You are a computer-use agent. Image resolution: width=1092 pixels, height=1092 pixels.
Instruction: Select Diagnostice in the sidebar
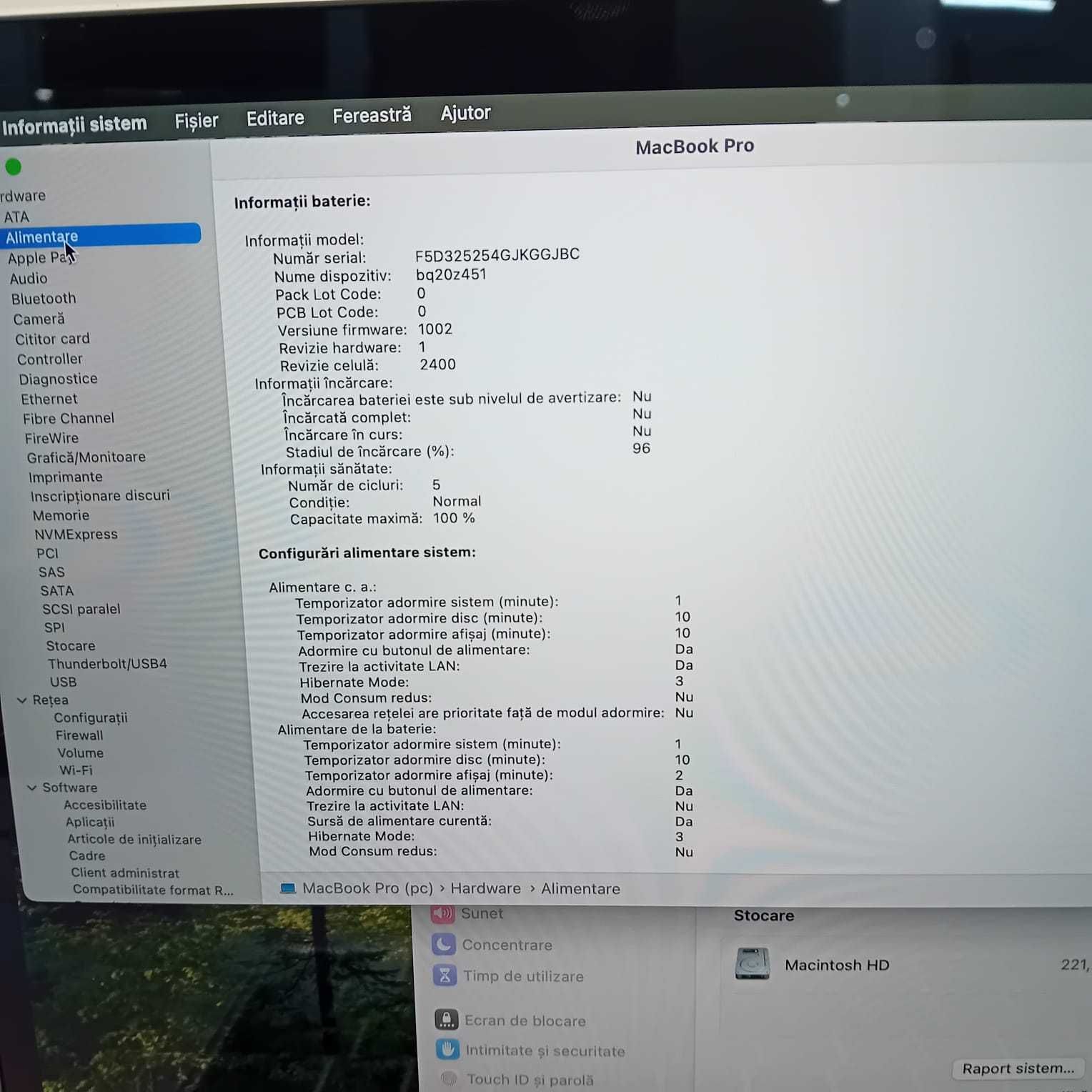click(58, 379)
